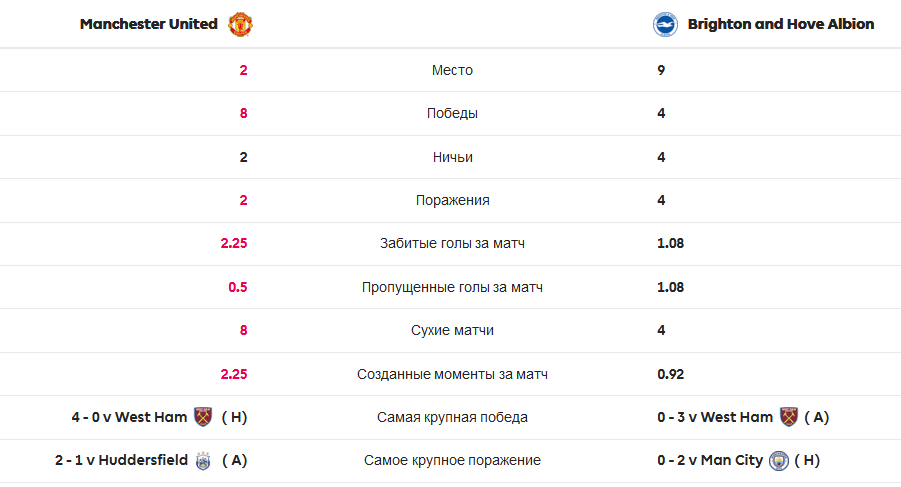Click the Сухие матчи row label
Image resolution: width=901 pixels, height=487 pixels.
pos(452,331)
